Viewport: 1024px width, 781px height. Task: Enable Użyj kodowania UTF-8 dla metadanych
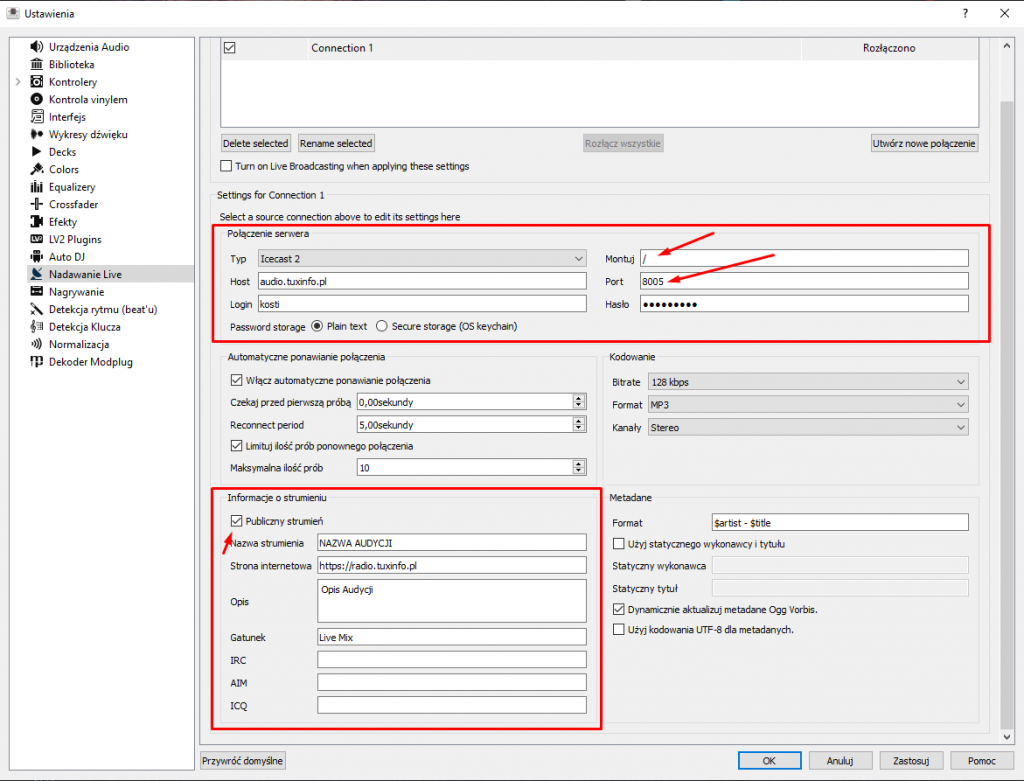(618, 630)
